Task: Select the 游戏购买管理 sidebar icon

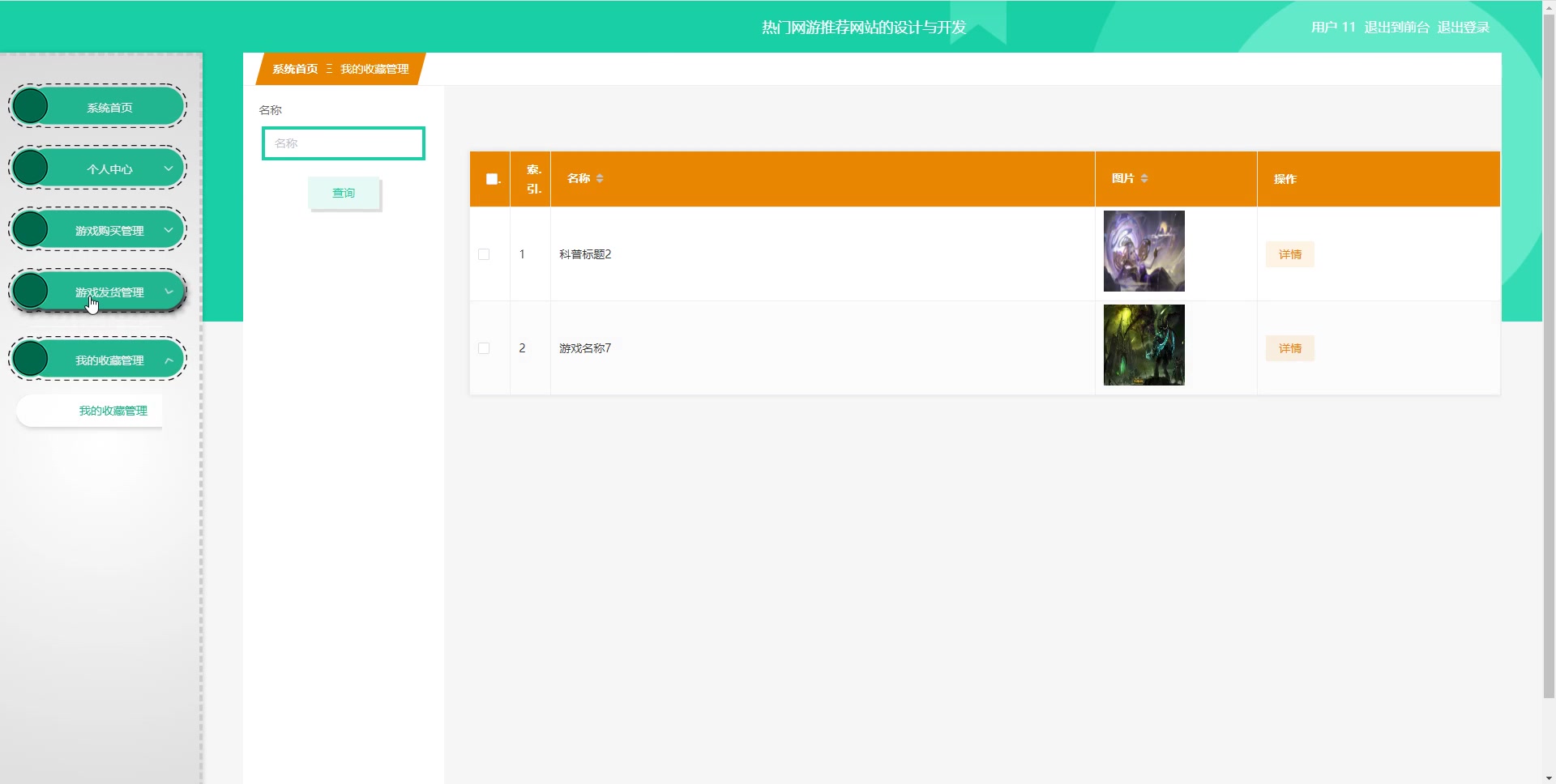Action: click(32, 228)
